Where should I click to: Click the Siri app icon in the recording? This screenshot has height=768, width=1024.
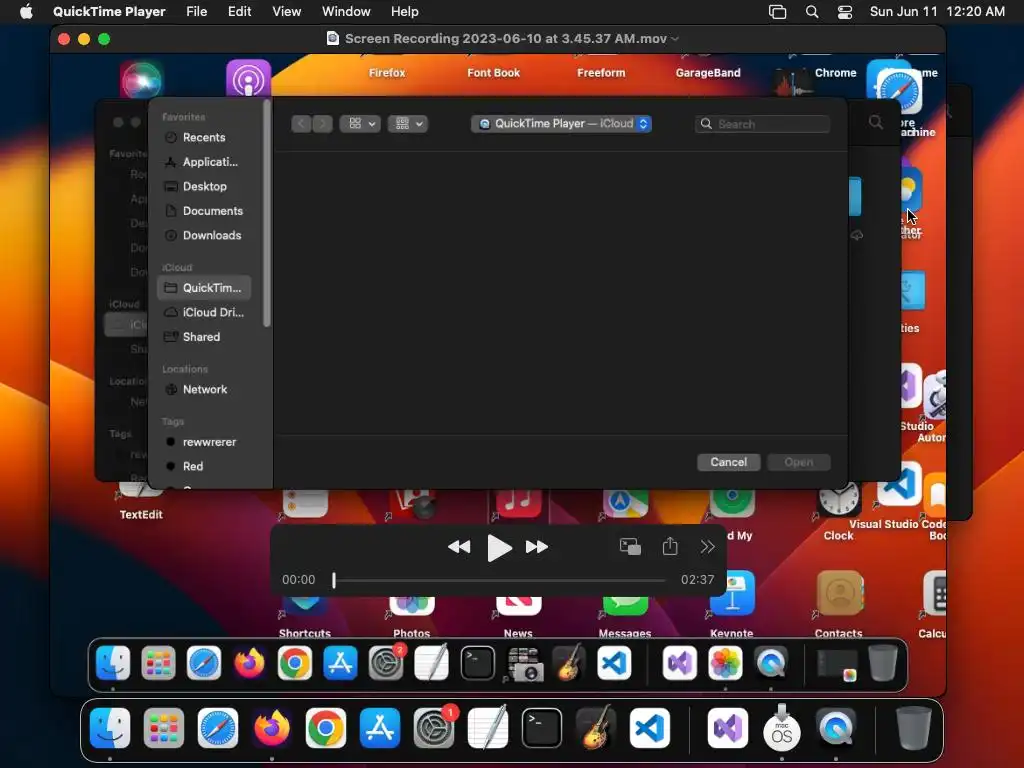pos(141,79)
